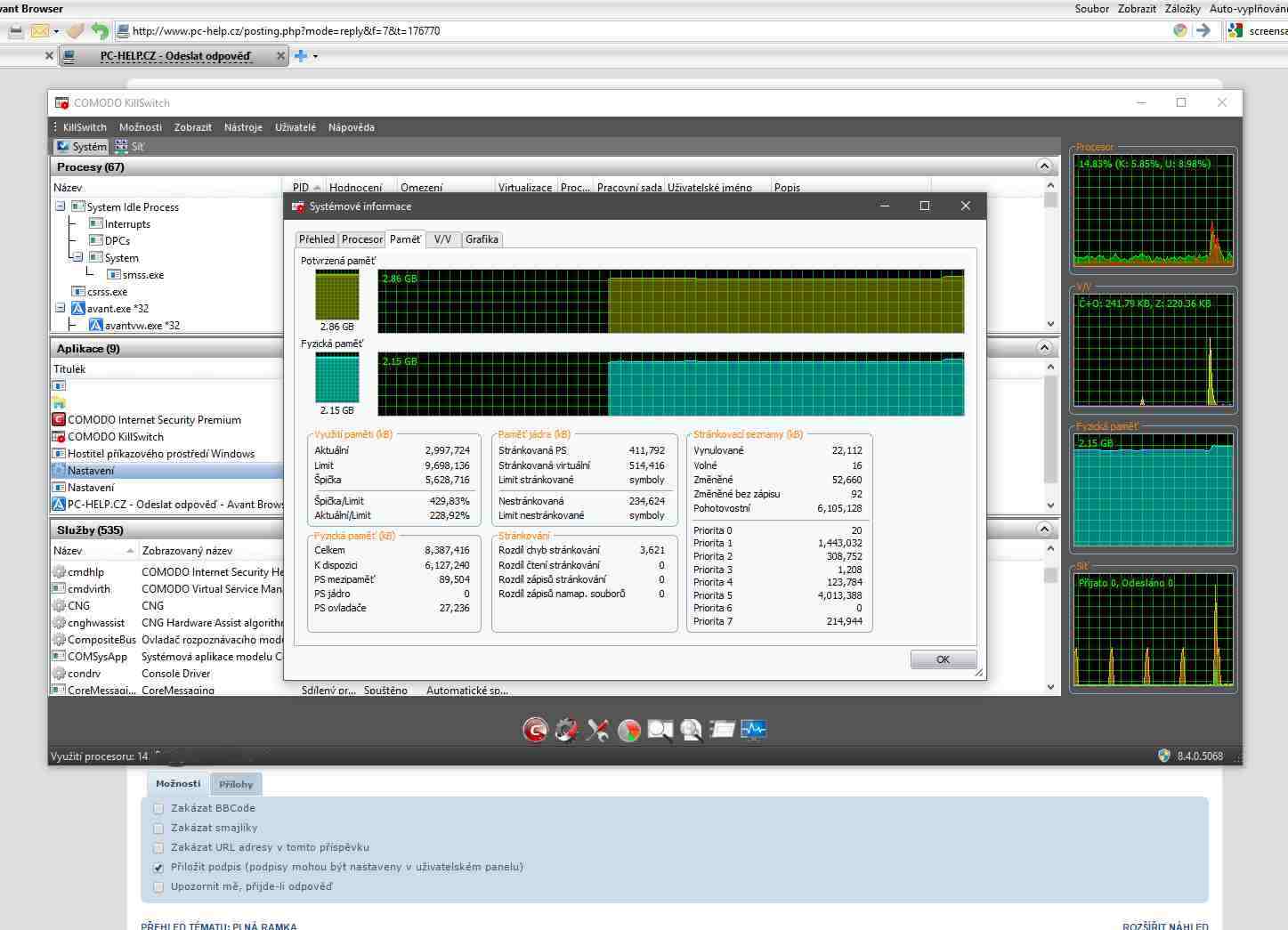Viewport: 1288px width, 930px height.
Task: Click the go arrow beside the address bar
Action: click(1203, 31)
